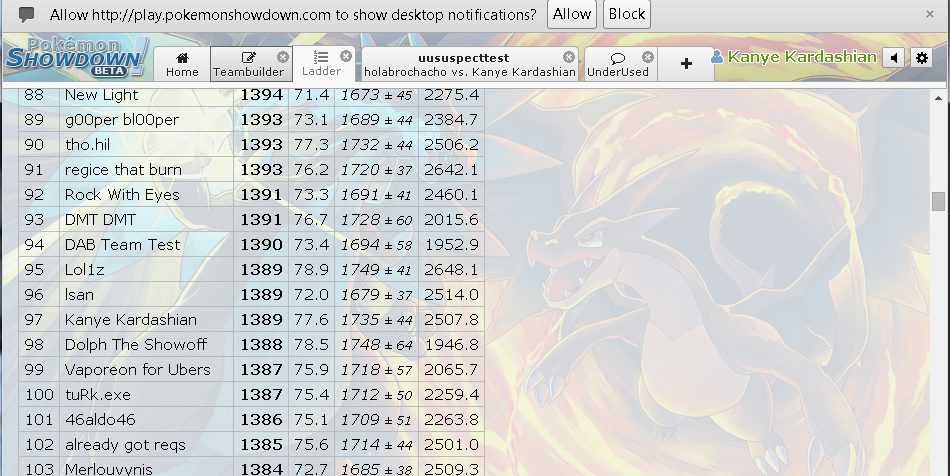Click the plus button to join room
Viewport: 950px width, 476px height.
(686, 64)
